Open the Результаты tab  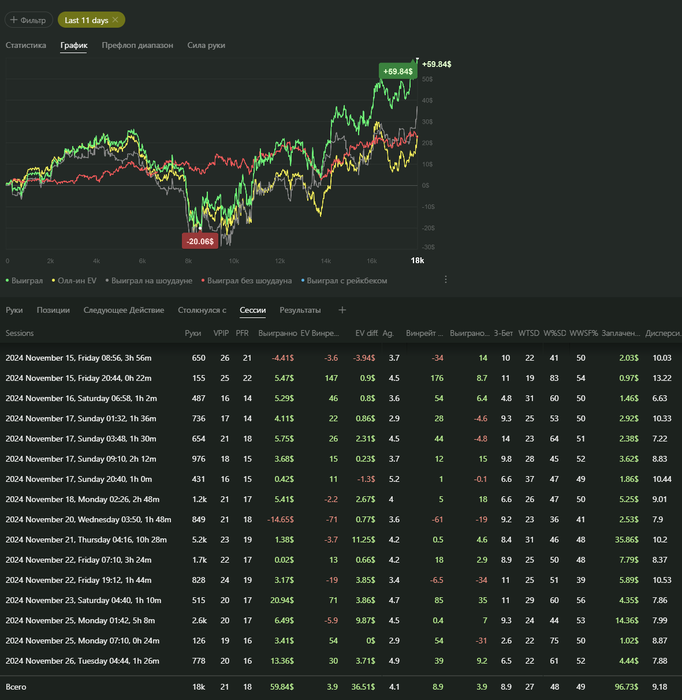[300, 310]
